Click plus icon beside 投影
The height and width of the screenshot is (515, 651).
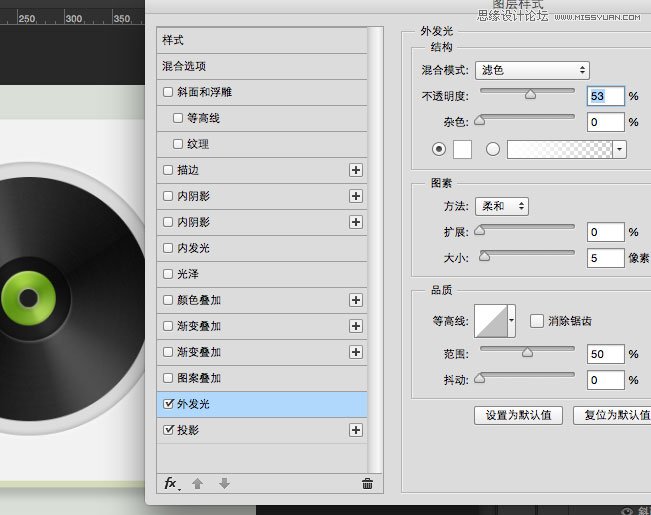pos(356,430)
